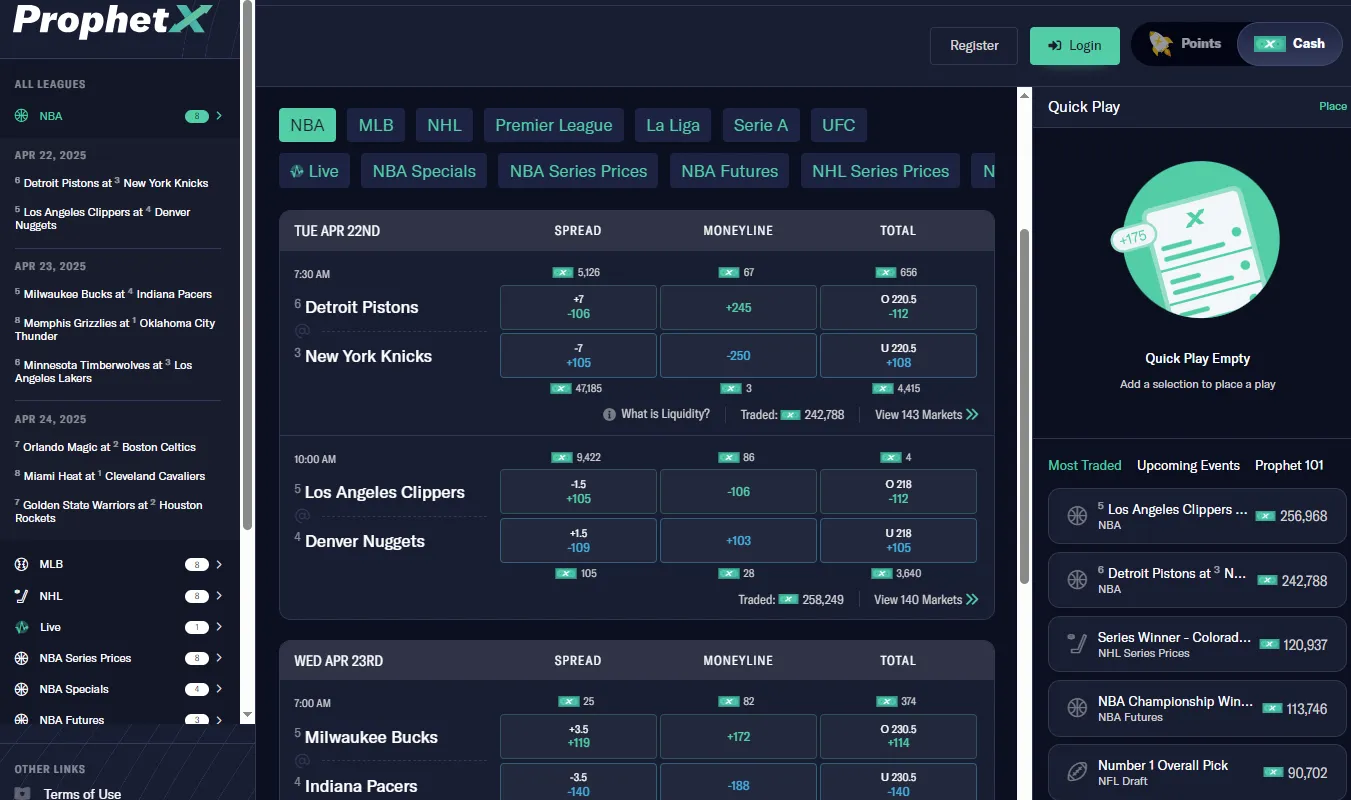Select the NBA sport tab
The height and width of the screenshot is (800, 1351).
point(307,125)
